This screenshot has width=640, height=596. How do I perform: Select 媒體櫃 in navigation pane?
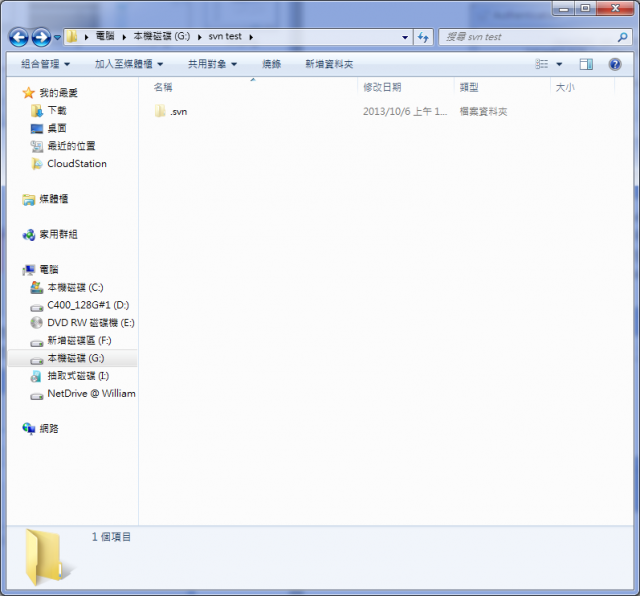tap(53, 199)
